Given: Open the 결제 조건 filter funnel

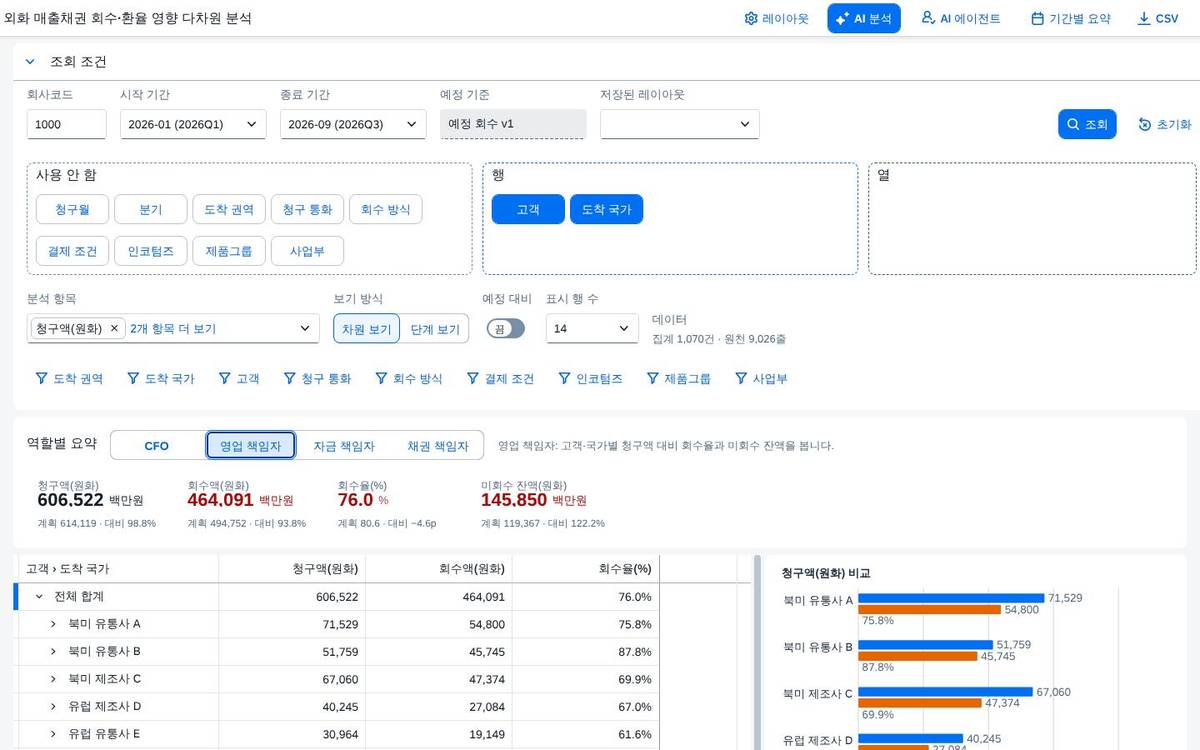Looking at the screenshot, I should (473, 379).
